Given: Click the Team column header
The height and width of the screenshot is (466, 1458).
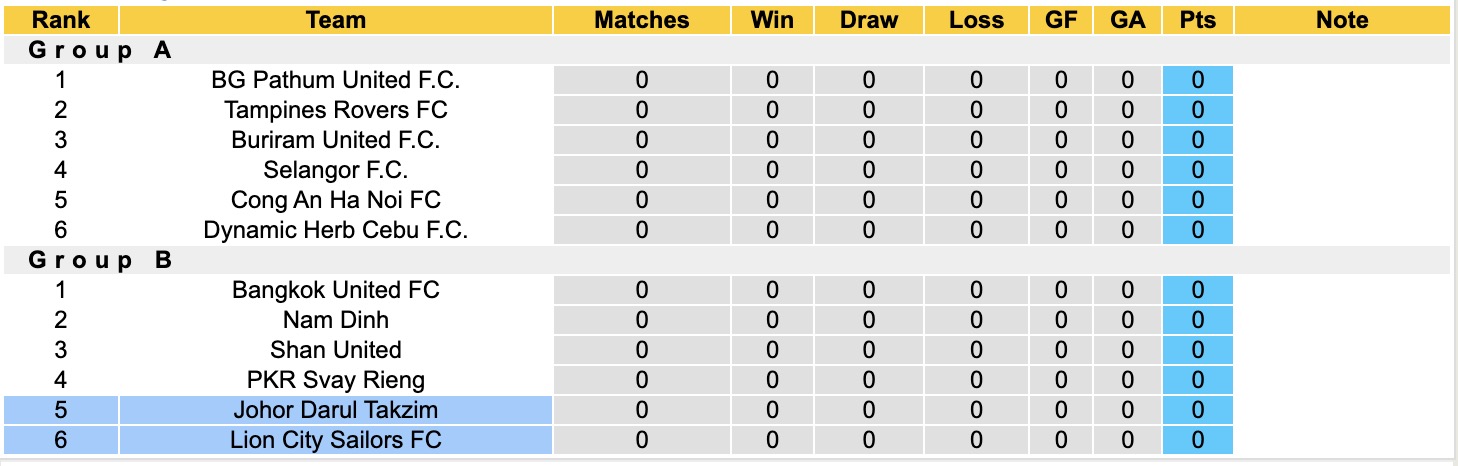Looking at the screenshot, I should tap(335, 20).
